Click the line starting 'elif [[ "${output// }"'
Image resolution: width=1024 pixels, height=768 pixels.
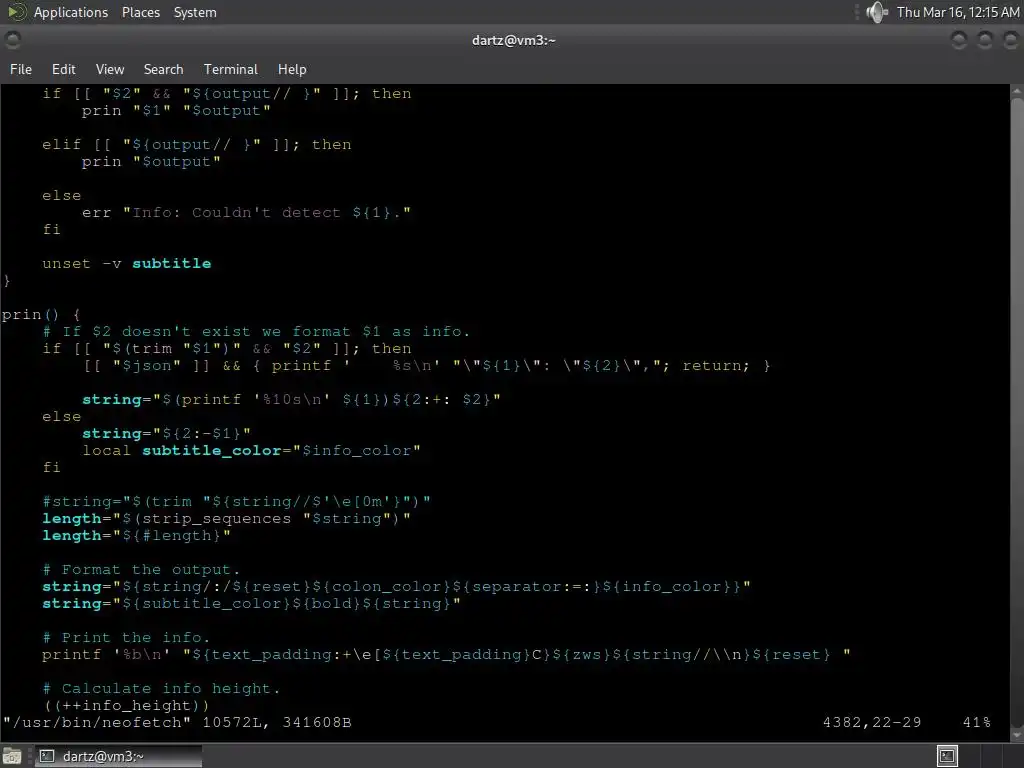click(197, 145)
